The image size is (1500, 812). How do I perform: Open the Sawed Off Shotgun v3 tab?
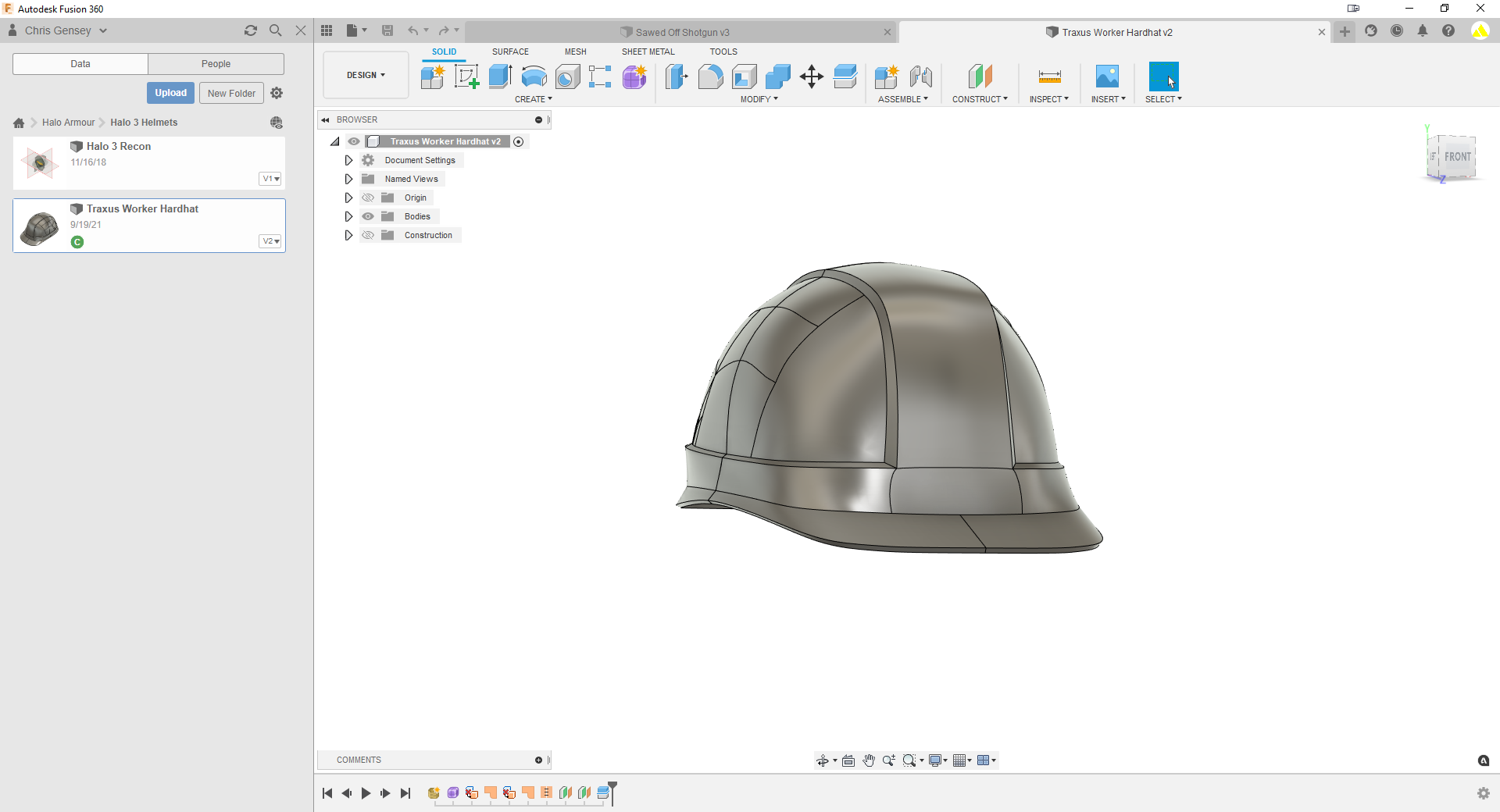681,32
